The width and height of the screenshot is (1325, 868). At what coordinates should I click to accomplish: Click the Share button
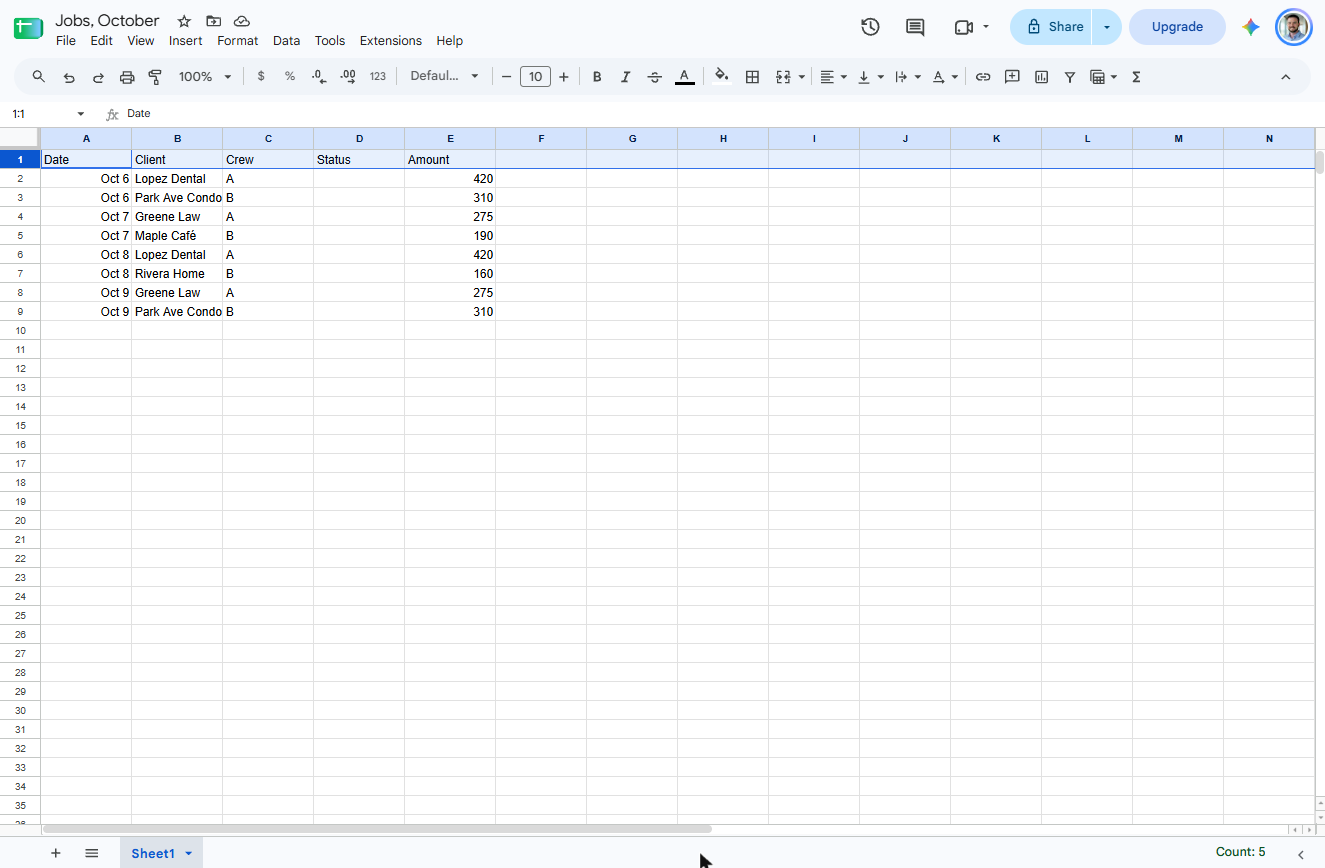click(x=1052, y=27)
